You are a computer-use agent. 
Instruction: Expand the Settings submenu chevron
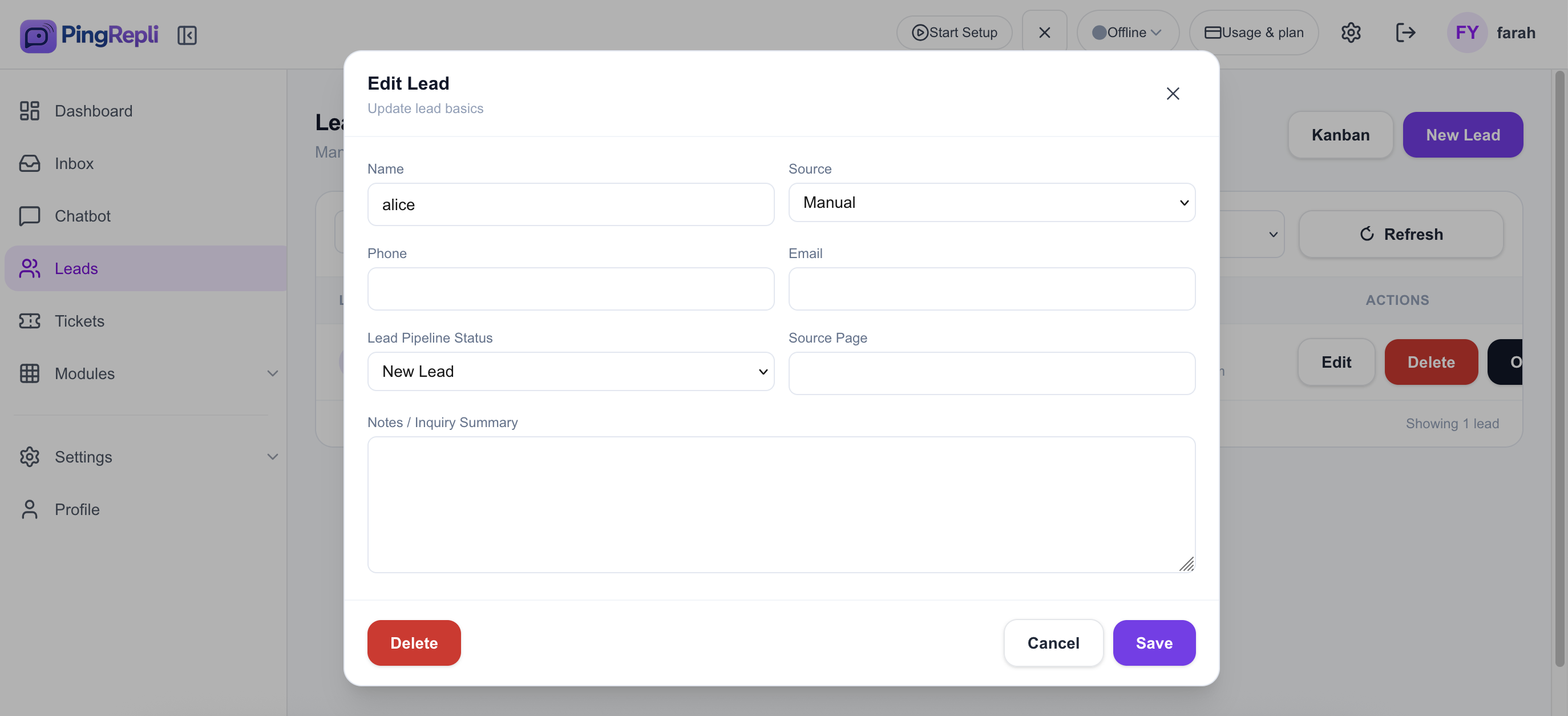273,457
